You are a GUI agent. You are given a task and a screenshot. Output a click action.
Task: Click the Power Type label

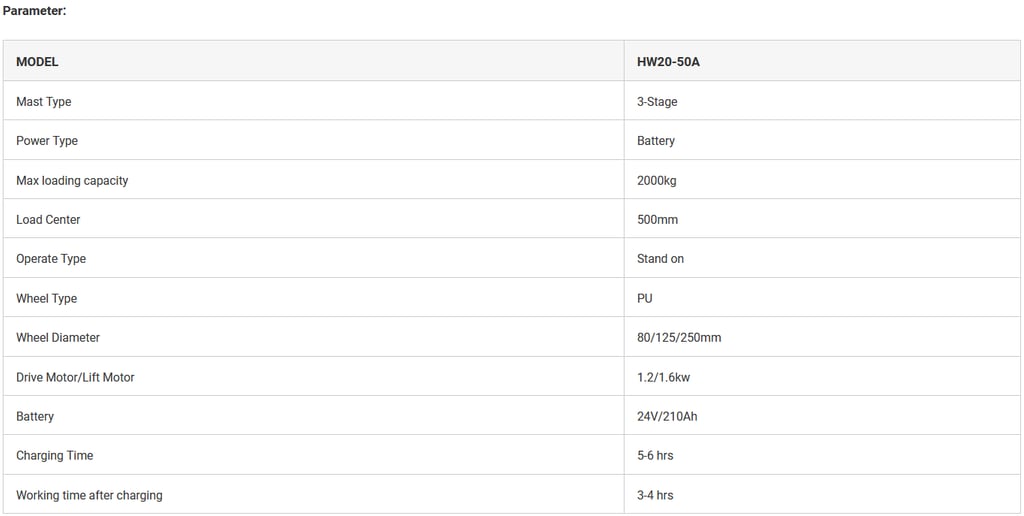(x=47, y=141)
